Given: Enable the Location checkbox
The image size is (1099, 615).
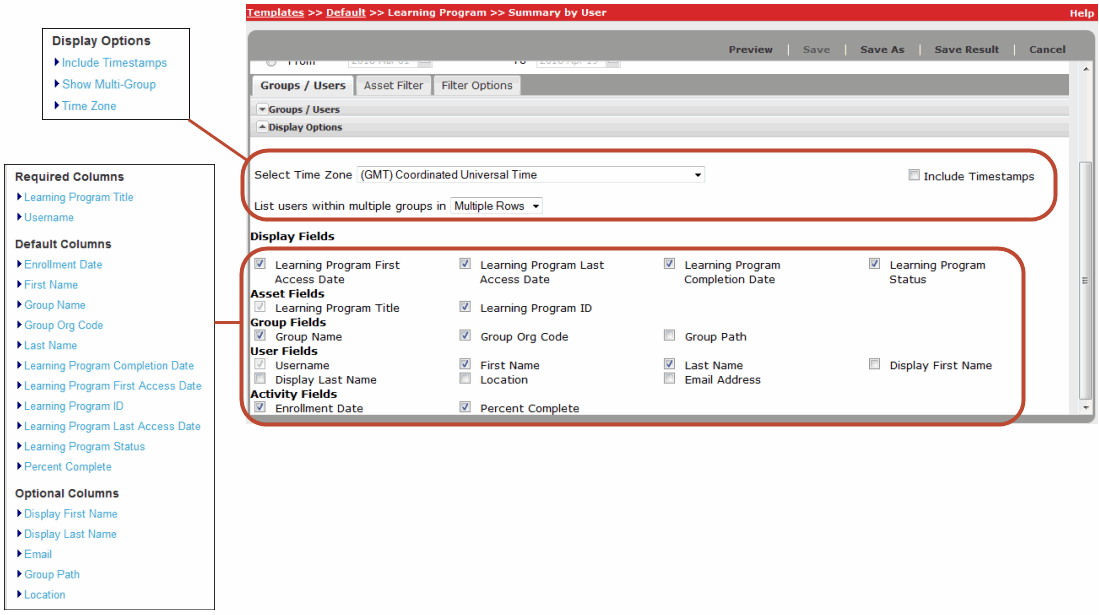Looking at the screenshot, I should coord(465,379).
